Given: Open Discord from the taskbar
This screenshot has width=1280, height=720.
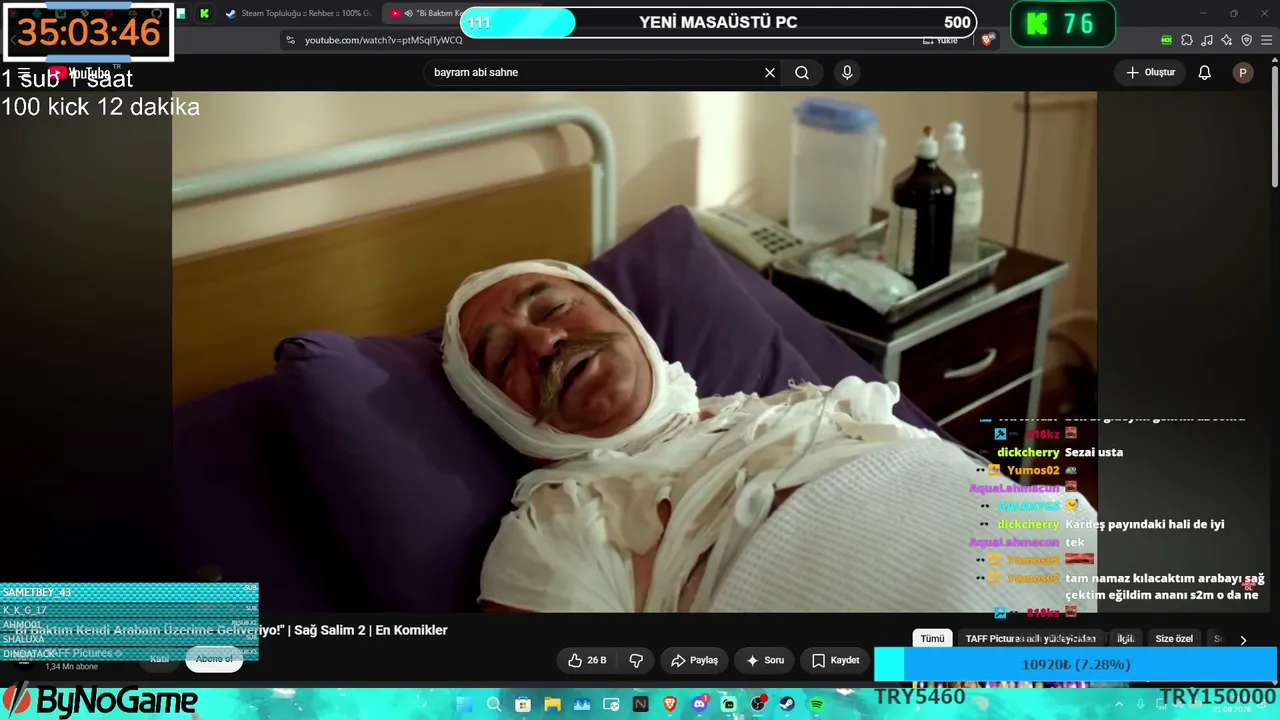Looking at the screenshot, I should (x=699, y=704).
